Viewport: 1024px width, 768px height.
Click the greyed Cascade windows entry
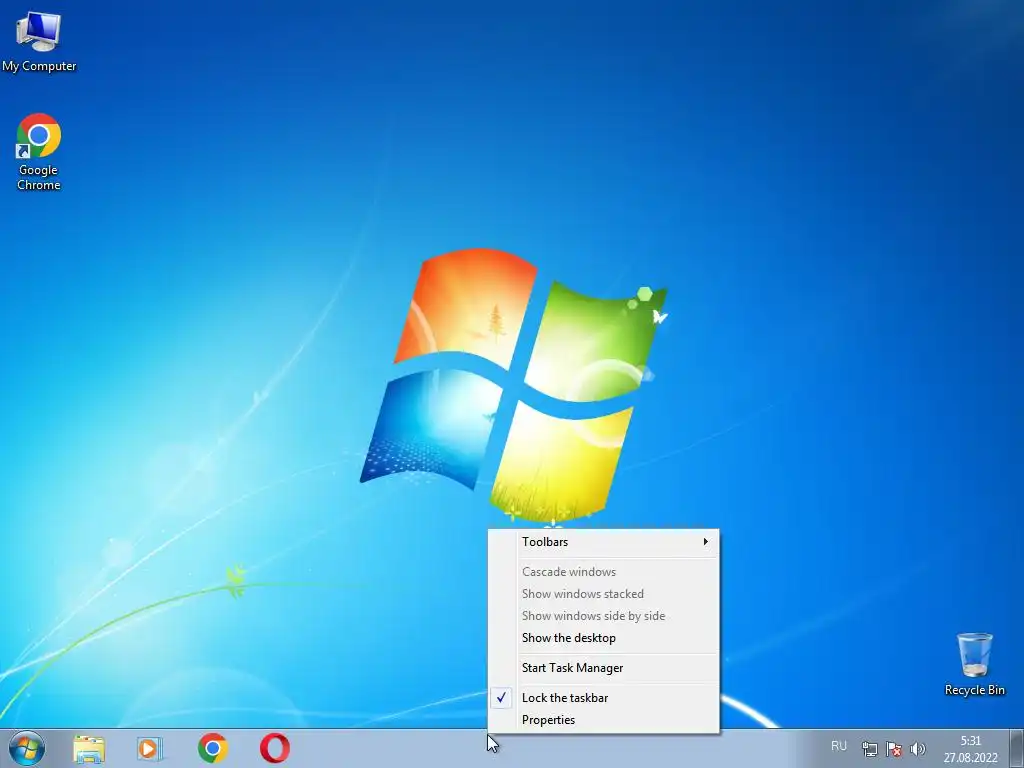click(603, 572)
